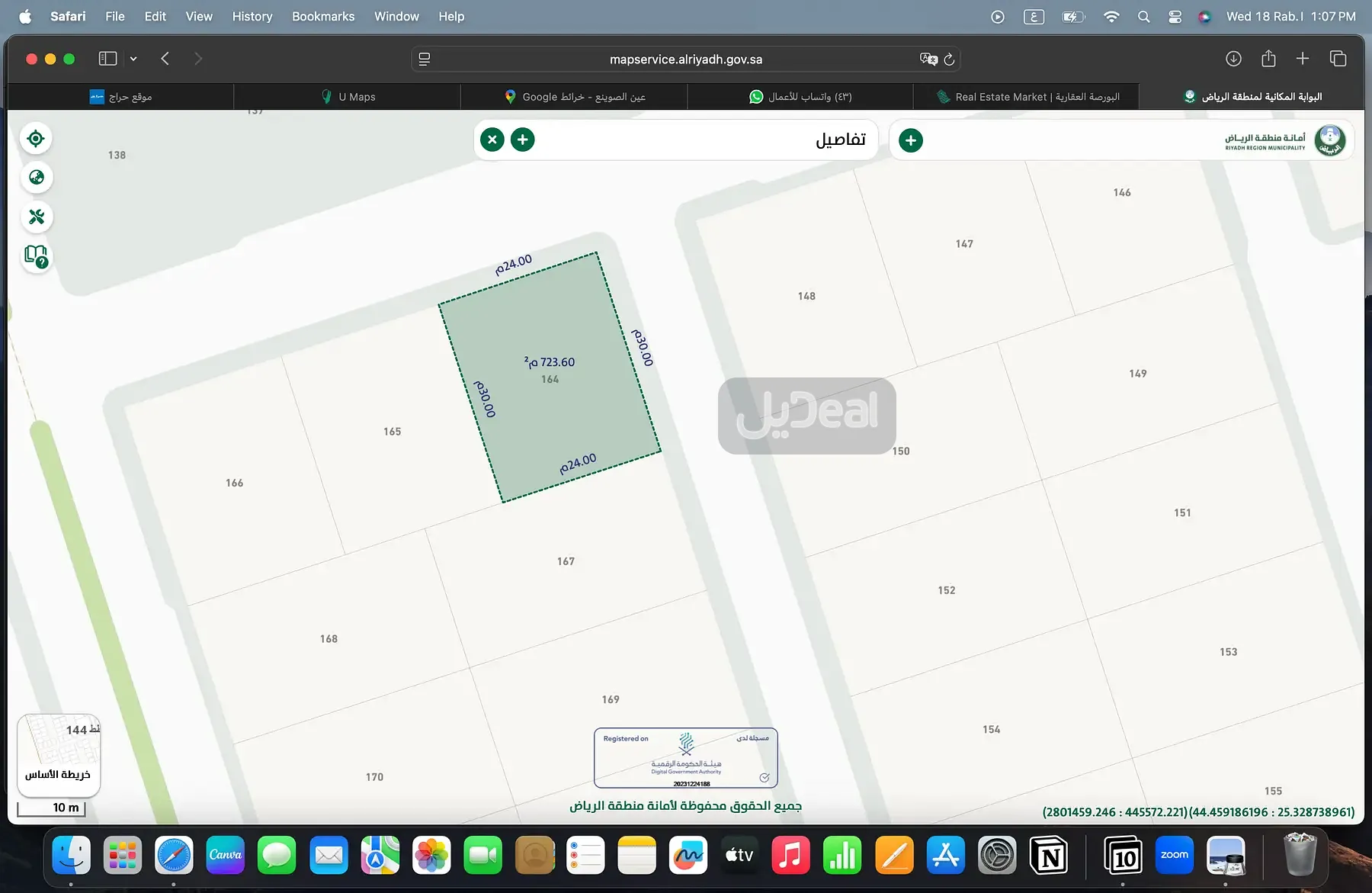1372x893 pixels.
Task: Switch to Google خرائط tab
Action: [x=574, y=97]
